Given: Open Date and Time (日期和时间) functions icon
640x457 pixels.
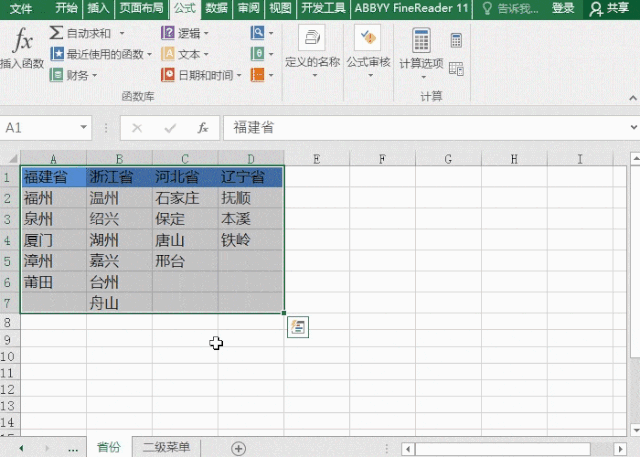Looking at the screenshot, I should 168,75.
